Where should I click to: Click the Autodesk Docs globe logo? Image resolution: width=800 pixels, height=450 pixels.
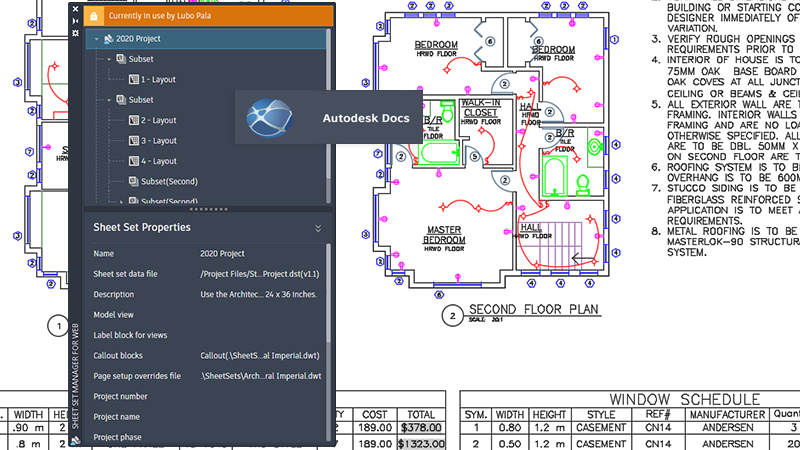click(269, 118)
